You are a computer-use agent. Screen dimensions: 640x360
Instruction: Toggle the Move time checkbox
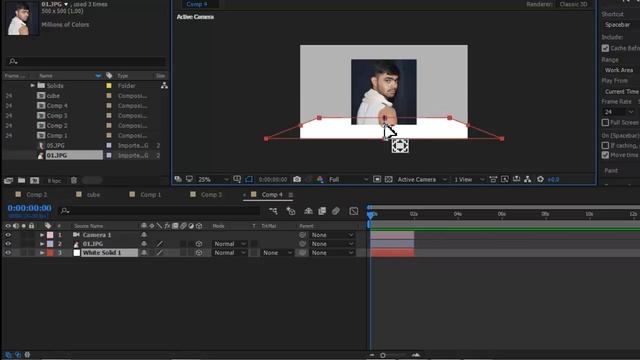tap(605, 155)
